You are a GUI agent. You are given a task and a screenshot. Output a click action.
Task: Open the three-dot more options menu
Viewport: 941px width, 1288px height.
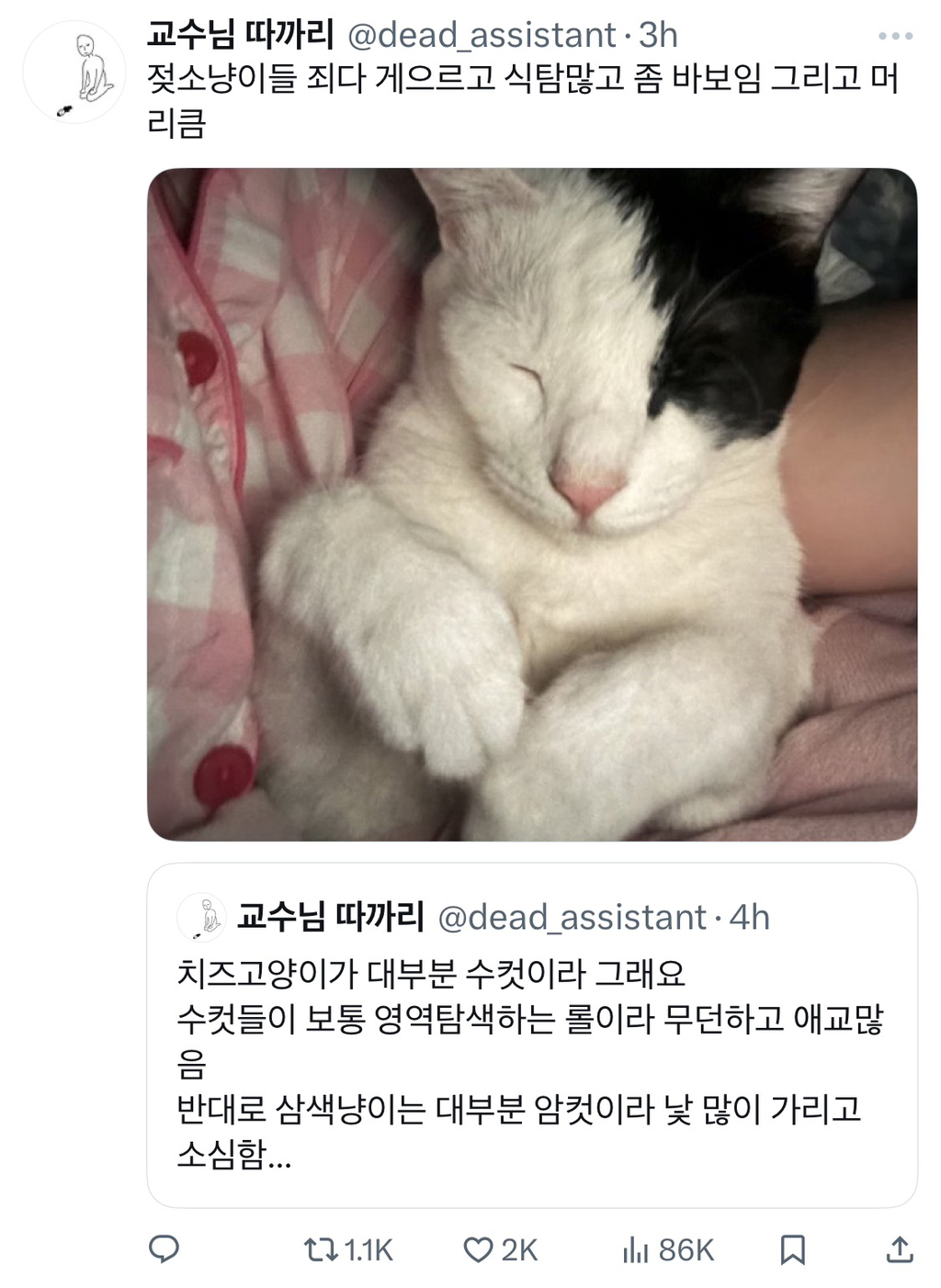[895, 37]
